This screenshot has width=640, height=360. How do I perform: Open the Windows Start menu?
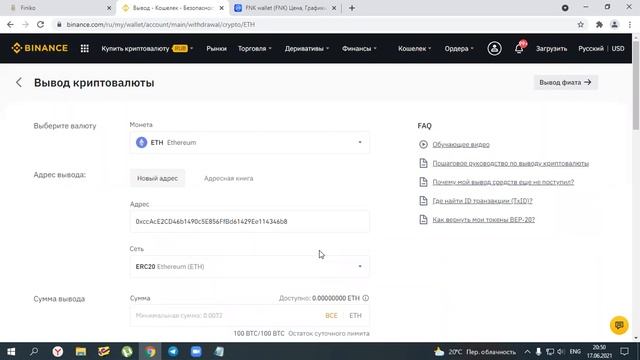click(x=11, y=351)
